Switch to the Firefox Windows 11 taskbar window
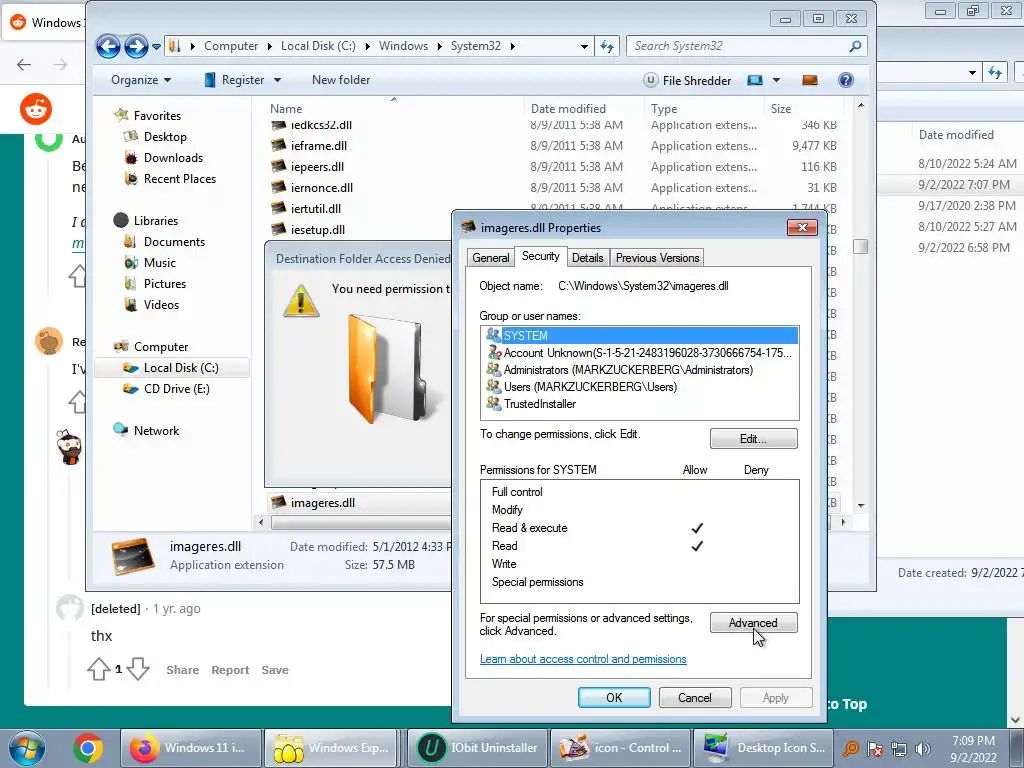1024x768 pixels. tap(191, 748)
